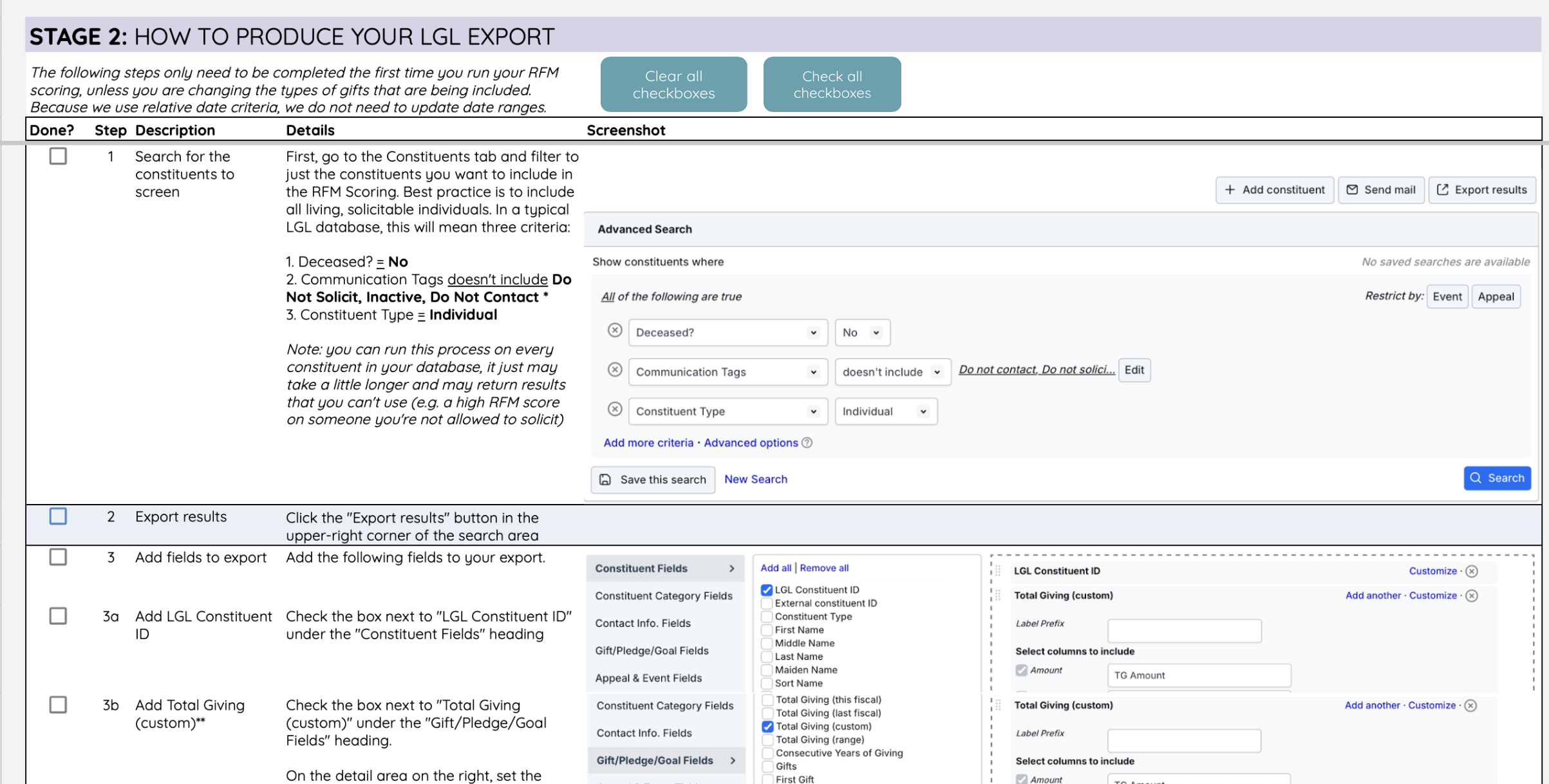This screenshot has height=784, width=1549.
Task: Click the Add more criteria link
Action: tap(648, 443)
